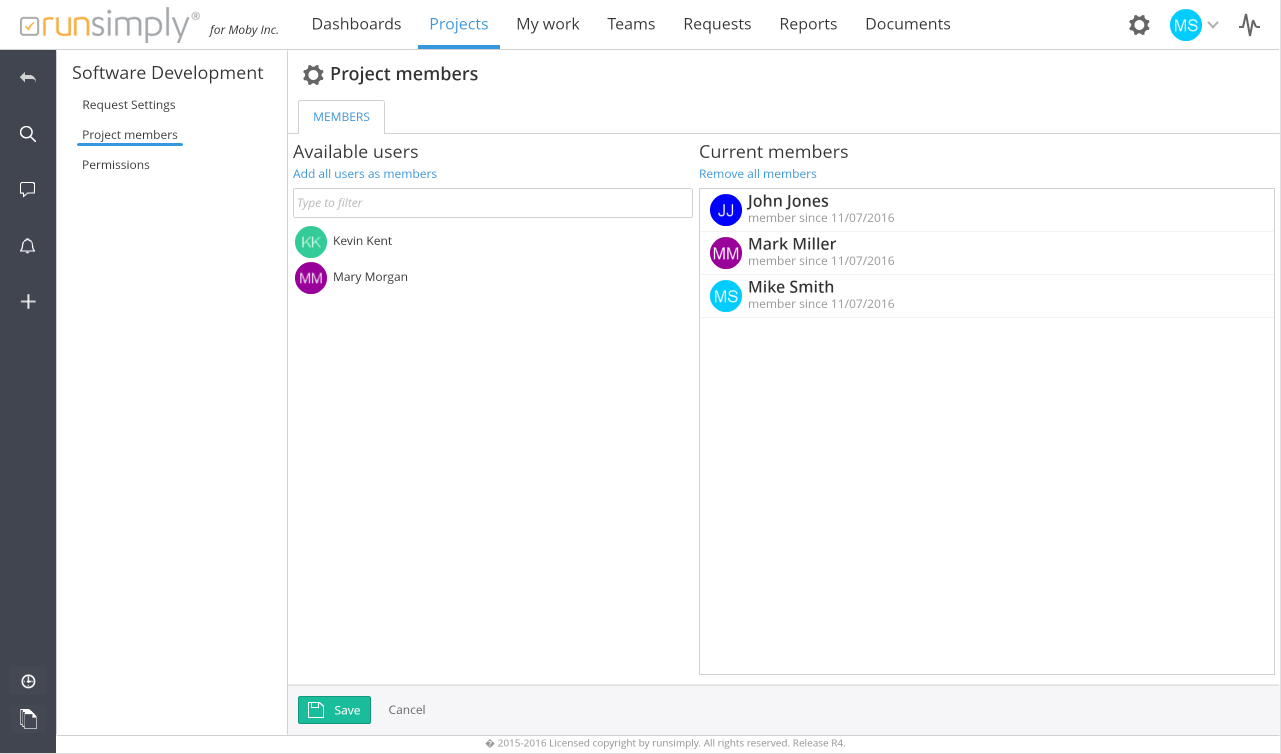Open settings gear in top bar

pos(1139,25)
